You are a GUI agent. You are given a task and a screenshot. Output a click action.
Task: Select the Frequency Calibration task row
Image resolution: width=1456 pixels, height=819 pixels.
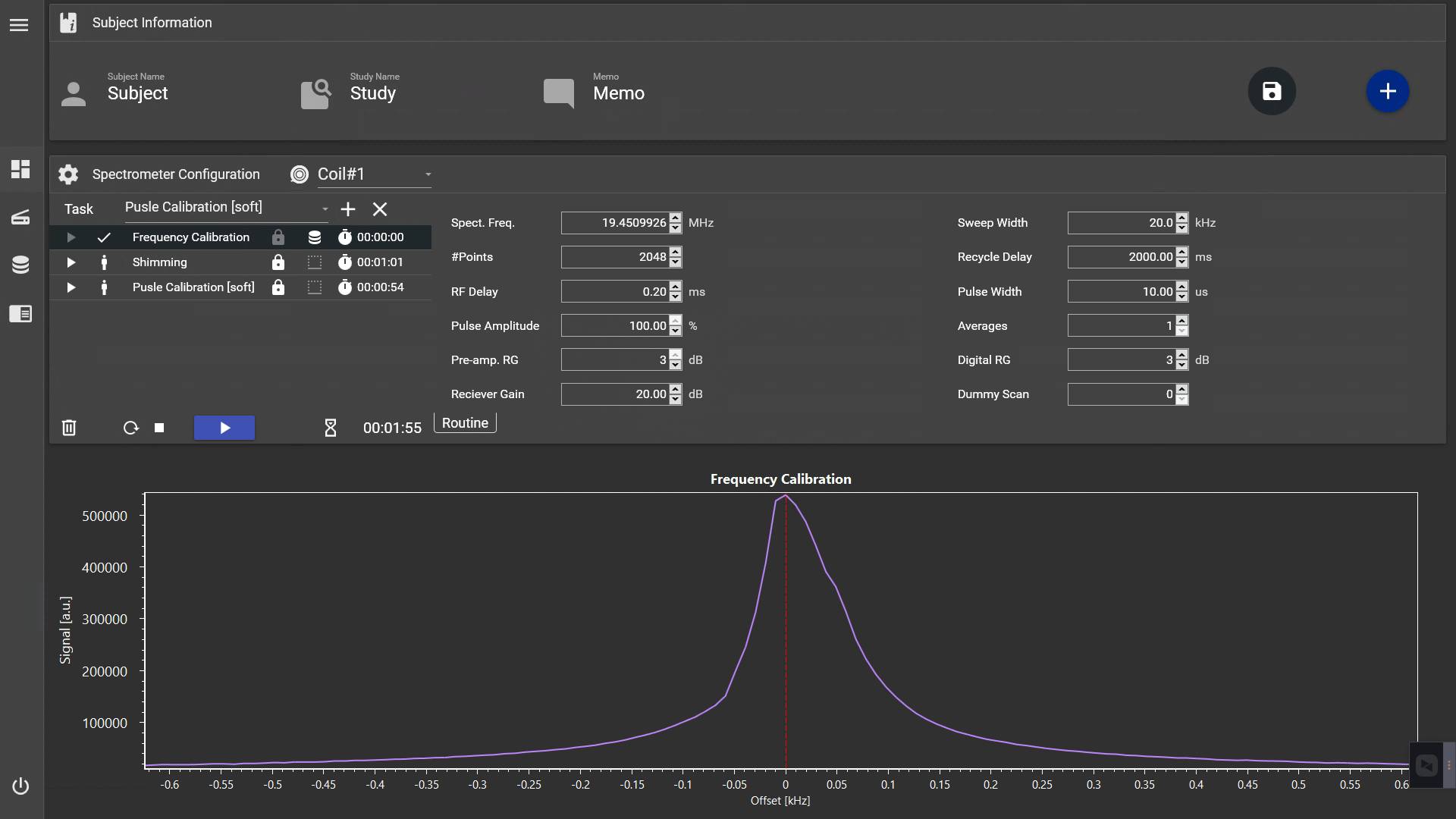pos(190,237)
